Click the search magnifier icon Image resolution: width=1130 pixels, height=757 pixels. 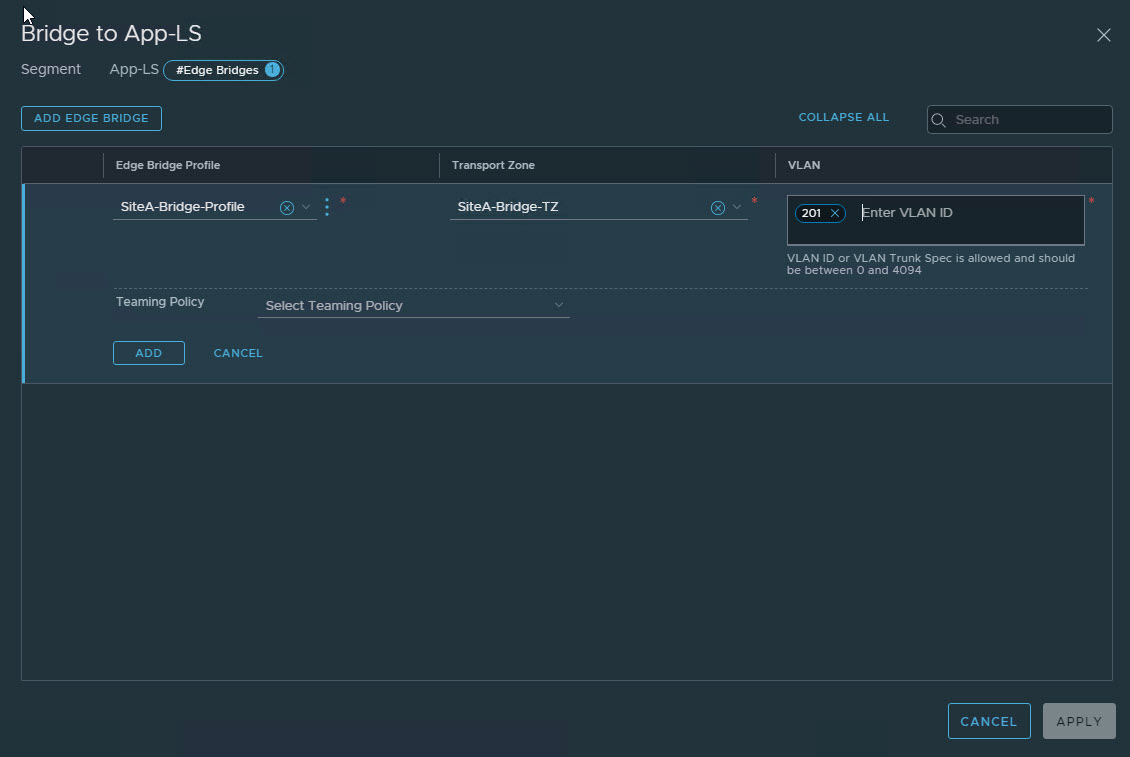coord(939,120)
